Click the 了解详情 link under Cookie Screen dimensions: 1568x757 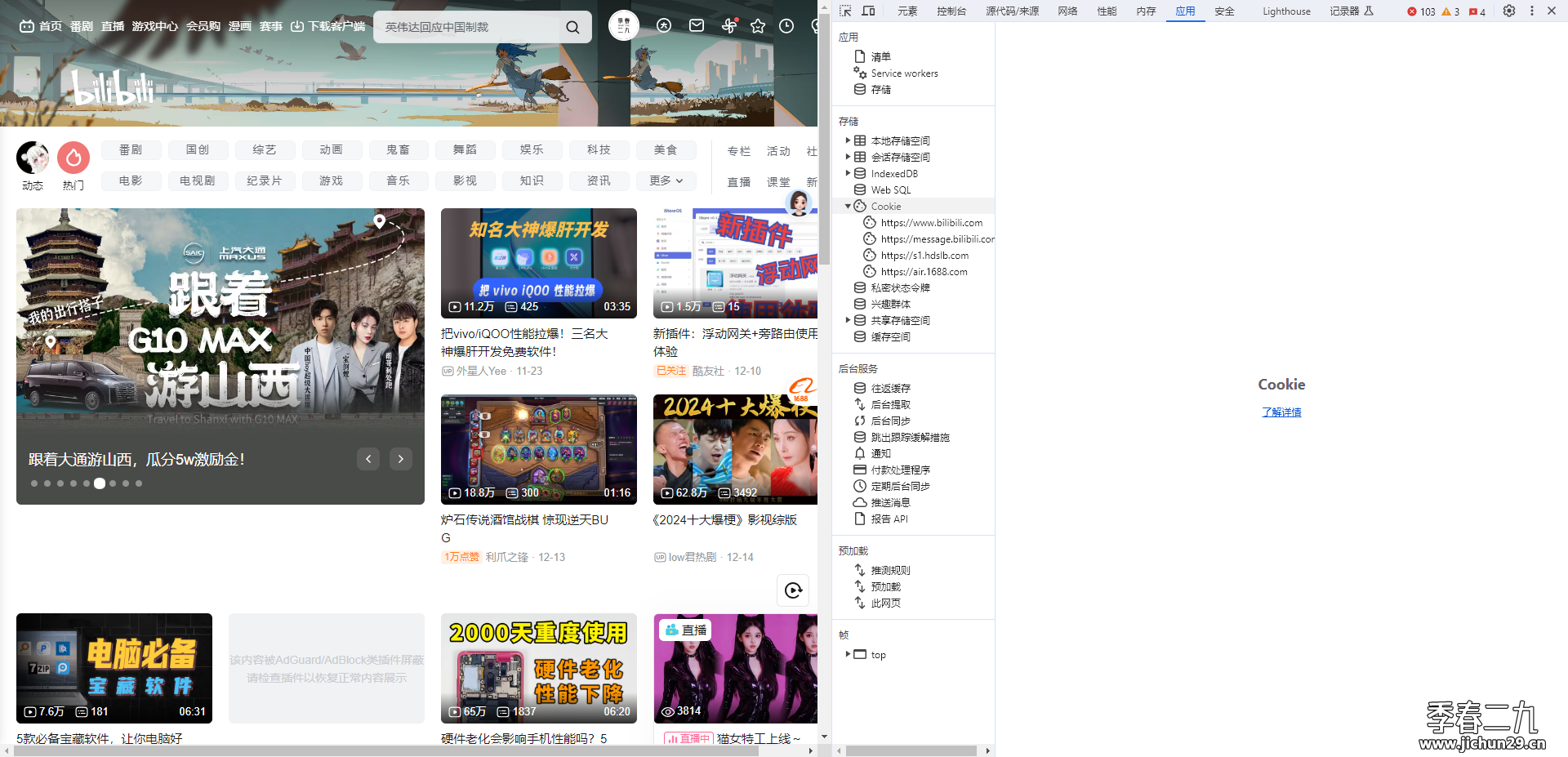pos(1281,412)
